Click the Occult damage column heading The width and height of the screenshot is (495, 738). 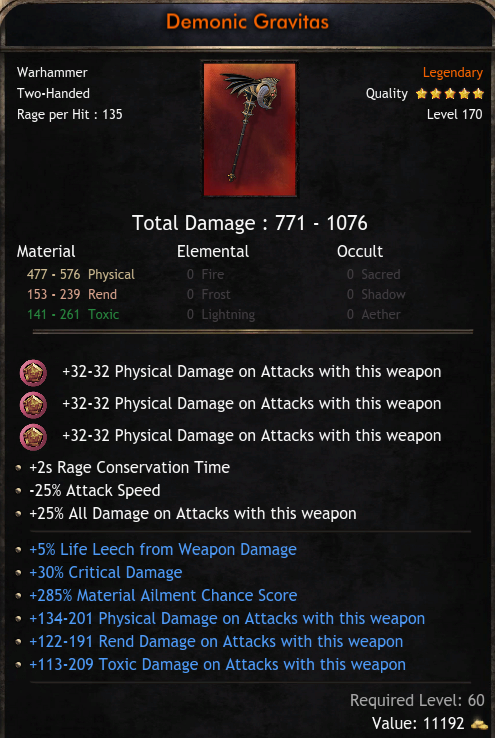[360, 251]
